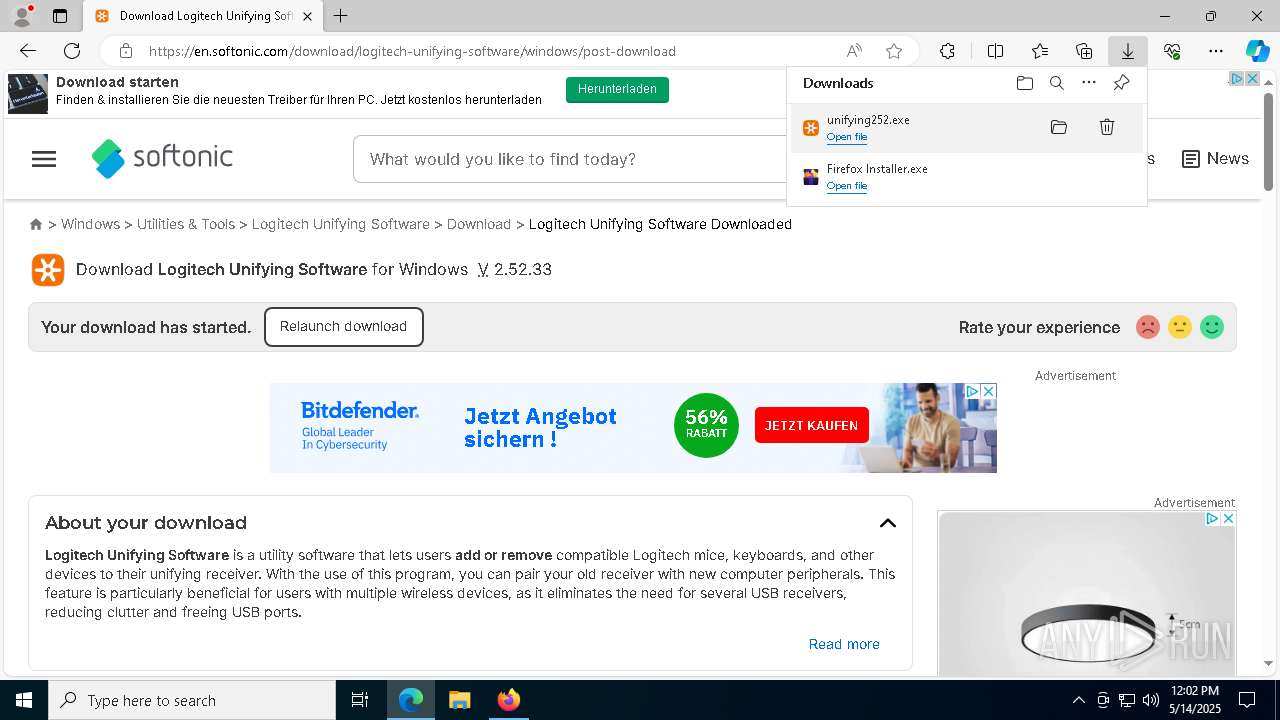1280x720 pixels.
Task: Go to Logitech Unifying Software breadcrumb
Action: coord(341,224)
